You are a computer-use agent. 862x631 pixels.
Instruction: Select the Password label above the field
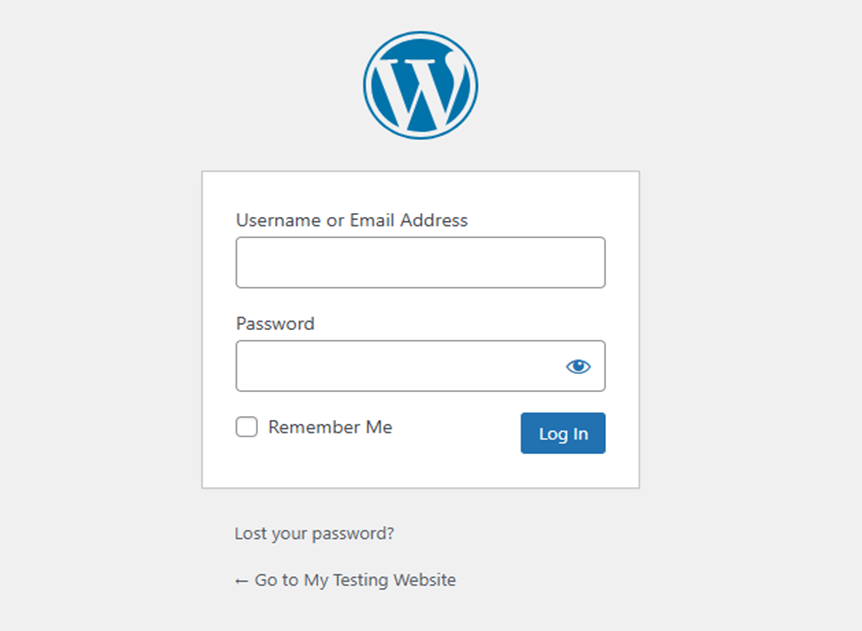click(275, 323)
